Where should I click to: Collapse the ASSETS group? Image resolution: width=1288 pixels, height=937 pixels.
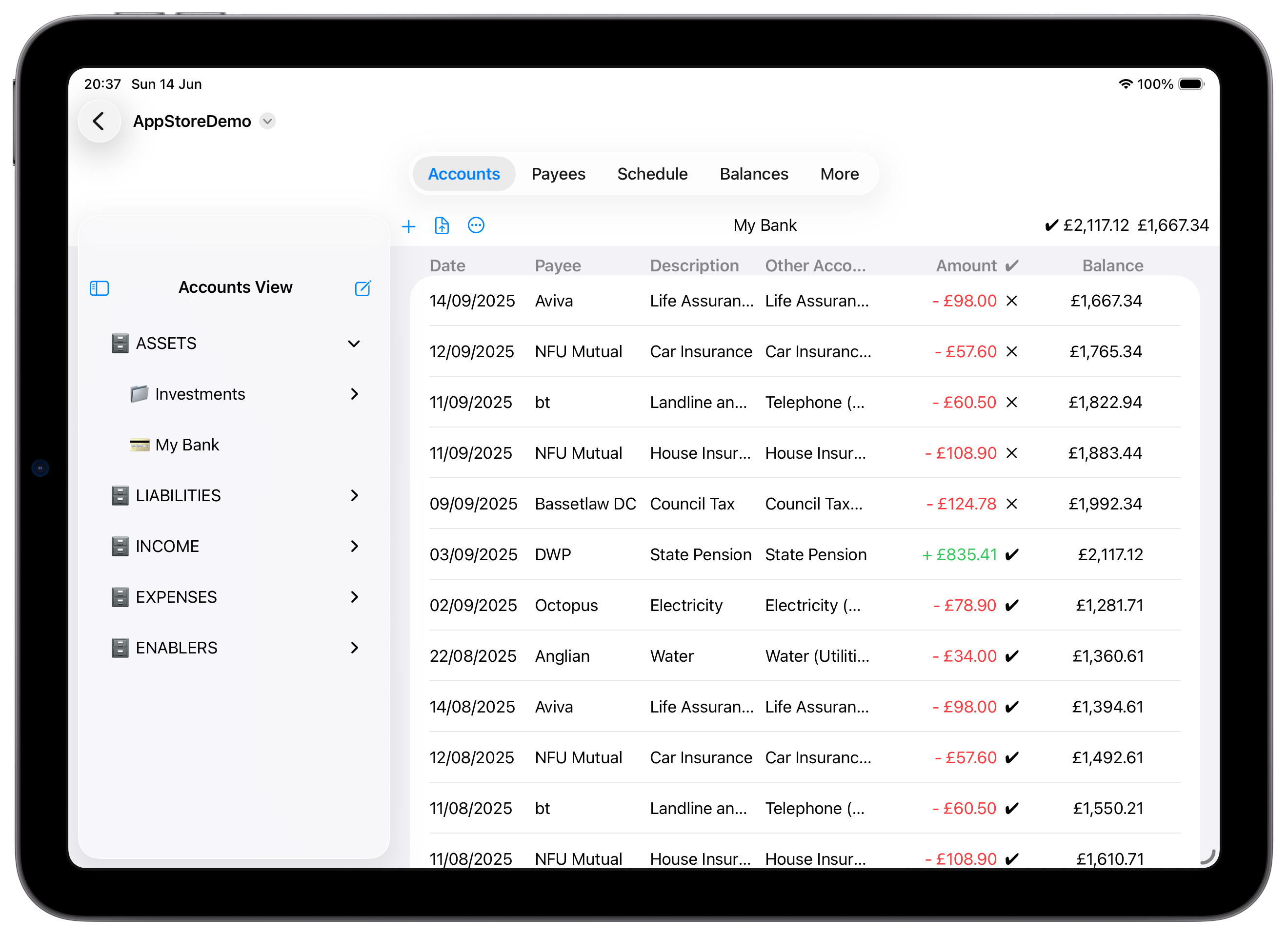point(354,344)
